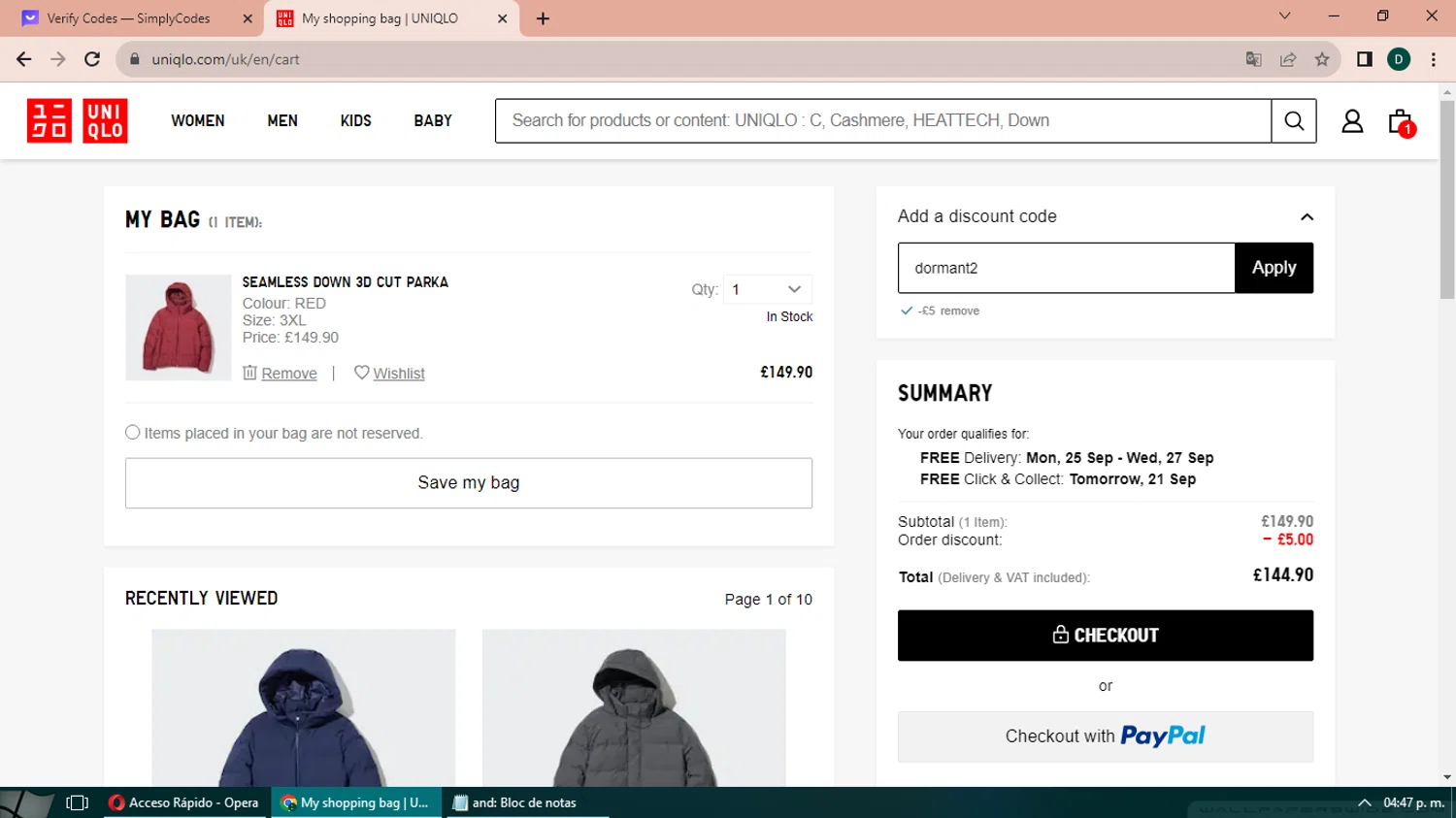Click the product search field

883,121
